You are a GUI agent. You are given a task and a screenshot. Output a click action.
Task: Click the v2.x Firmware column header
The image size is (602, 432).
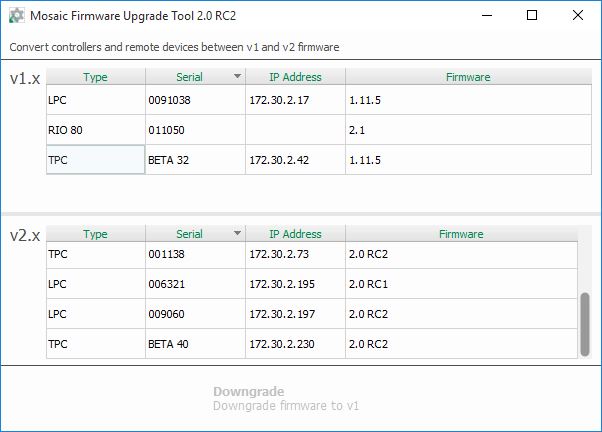461,233
